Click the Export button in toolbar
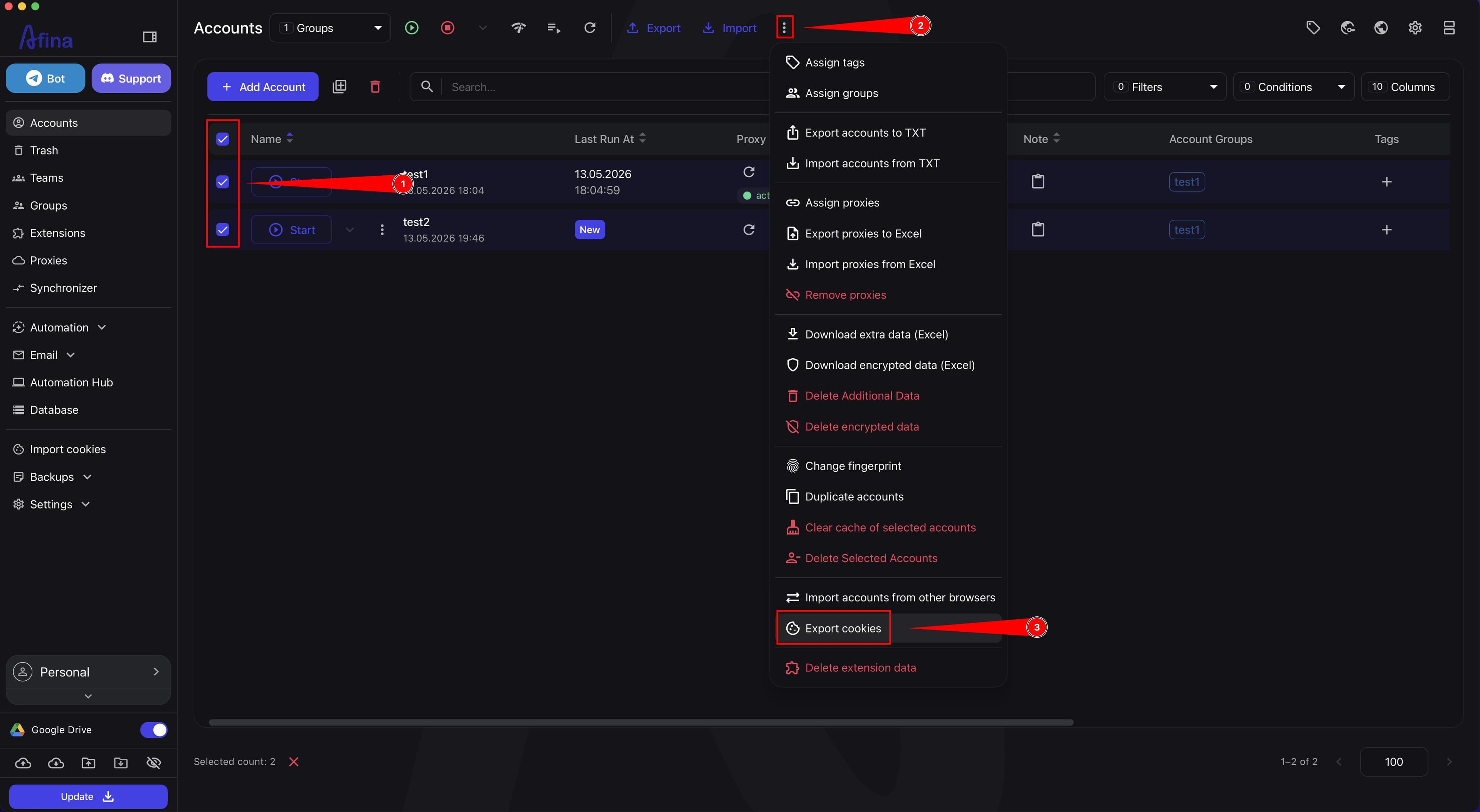The width and height of the screenshot is (1480, 812). tap(653, 28)
